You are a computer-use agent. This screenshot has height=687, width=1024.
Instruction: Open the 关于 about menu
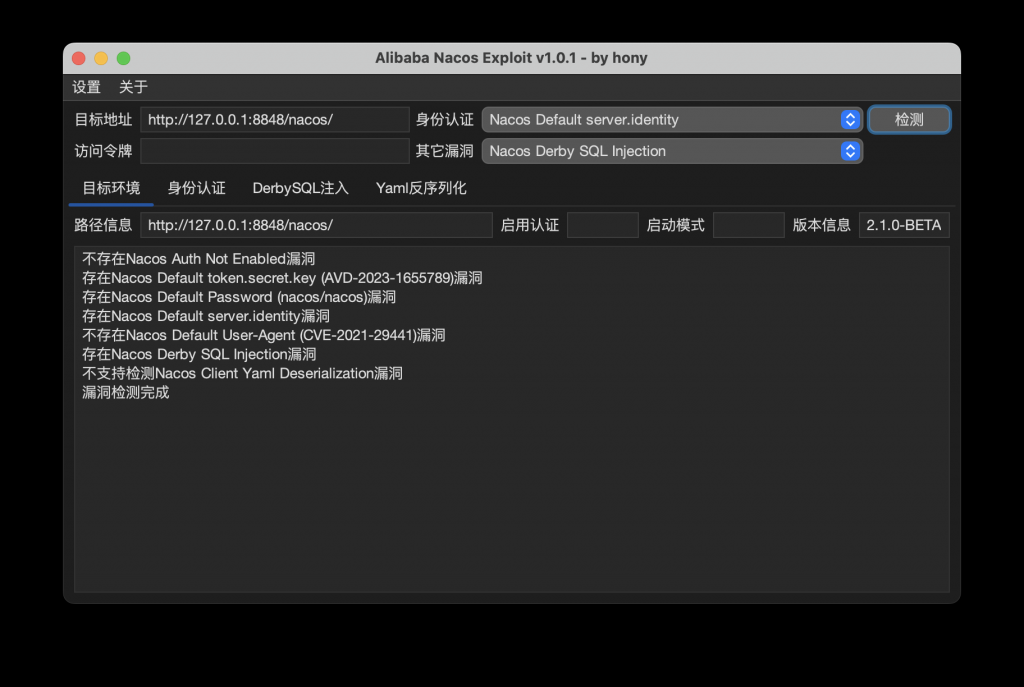pos(133,87)
